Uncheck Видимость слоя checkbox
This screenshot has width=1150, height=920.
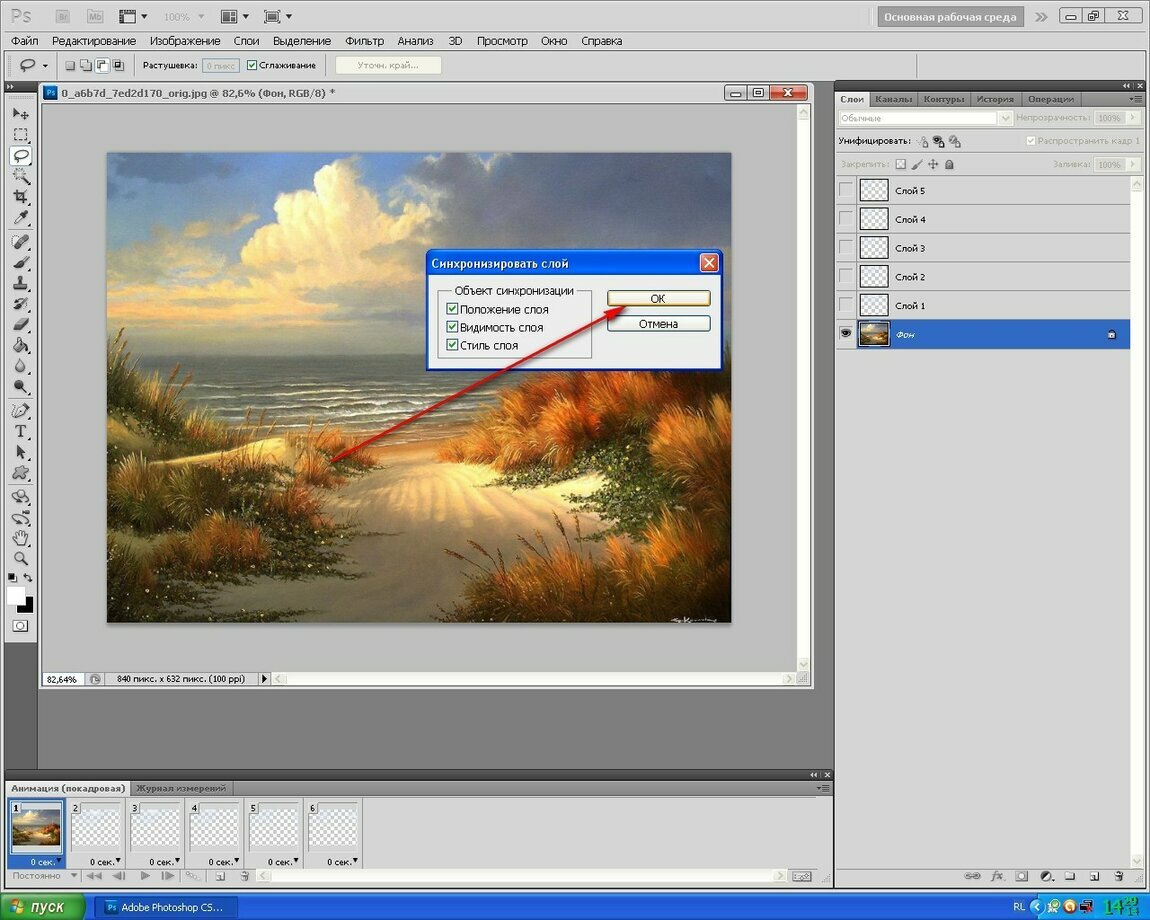point(452,327)
